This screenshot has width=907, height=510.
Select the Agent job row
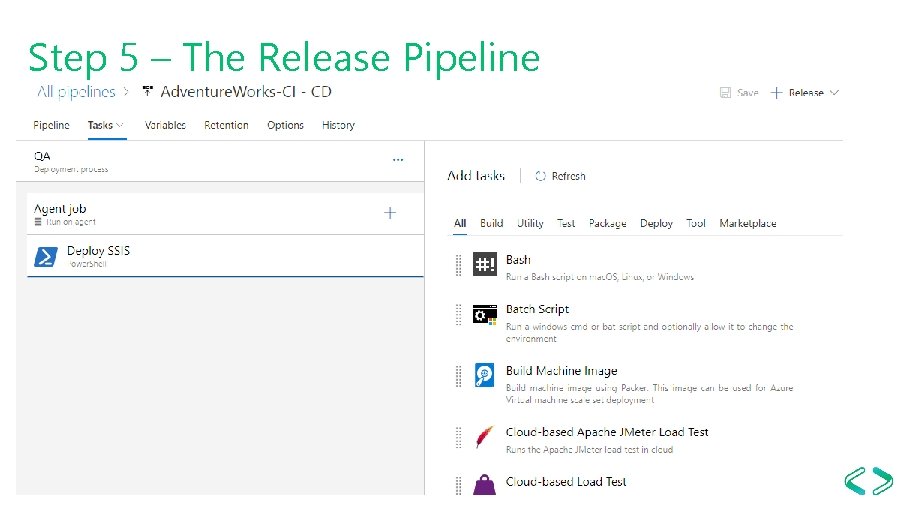click(226, 214)
